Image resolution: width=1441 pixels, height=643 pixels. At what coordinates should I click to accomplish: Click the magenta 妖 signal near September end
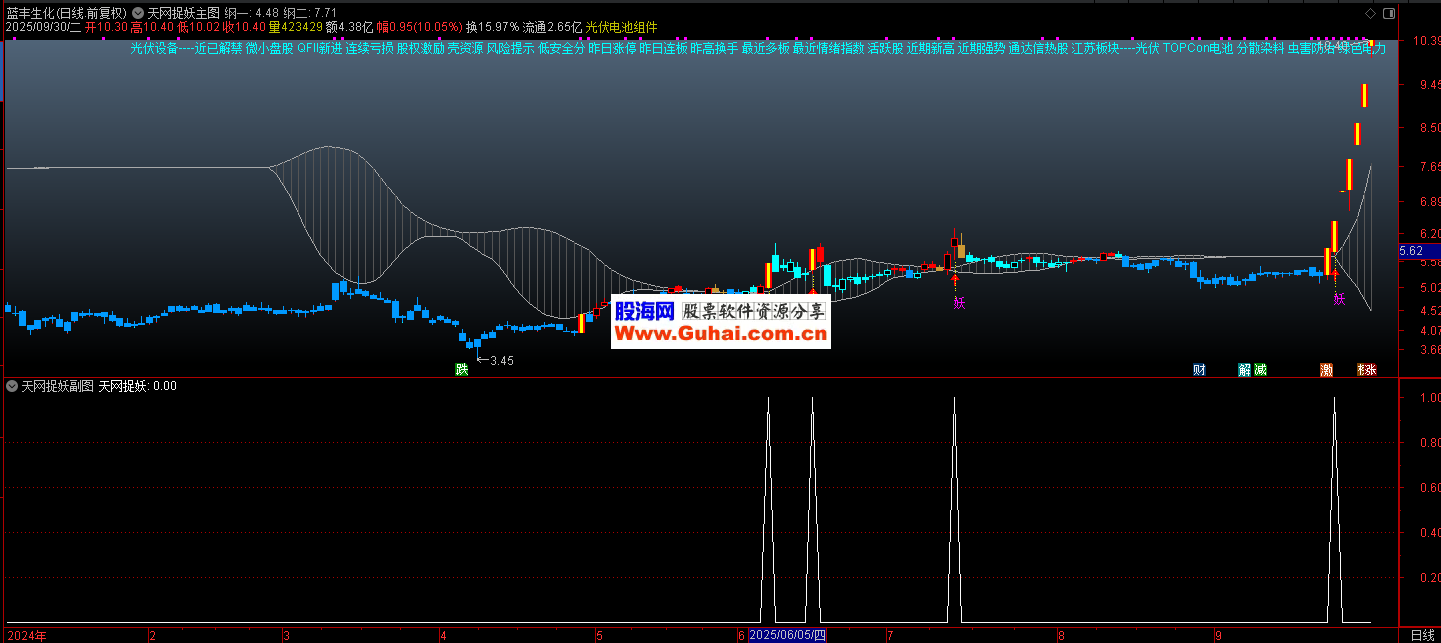click(1339, 299)
